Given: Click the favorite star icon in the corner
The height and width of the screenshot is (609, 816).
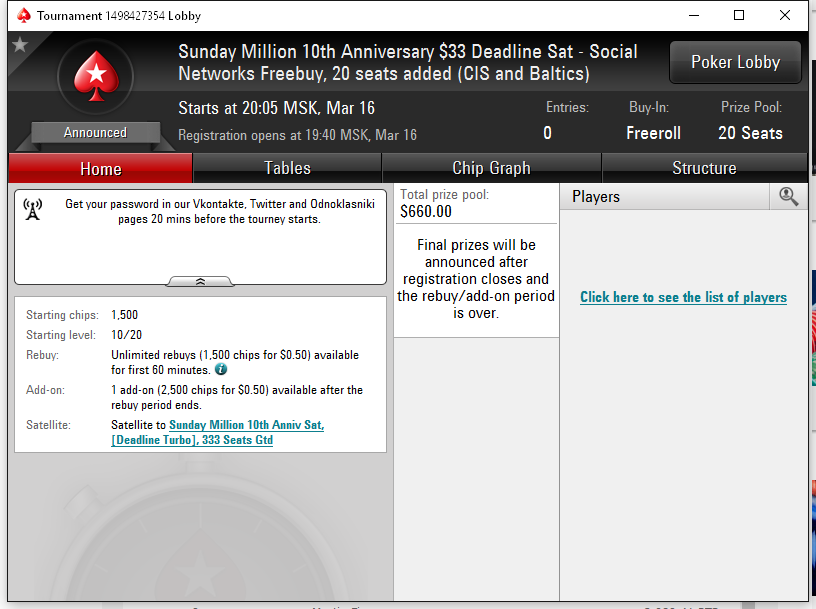Looking at the screenshot, I should (20, 45).
